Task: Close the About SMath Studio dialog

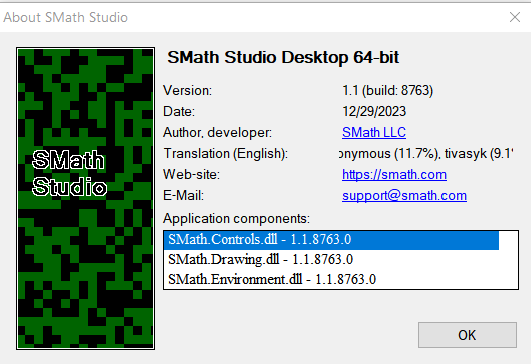Action: point(515,17)
